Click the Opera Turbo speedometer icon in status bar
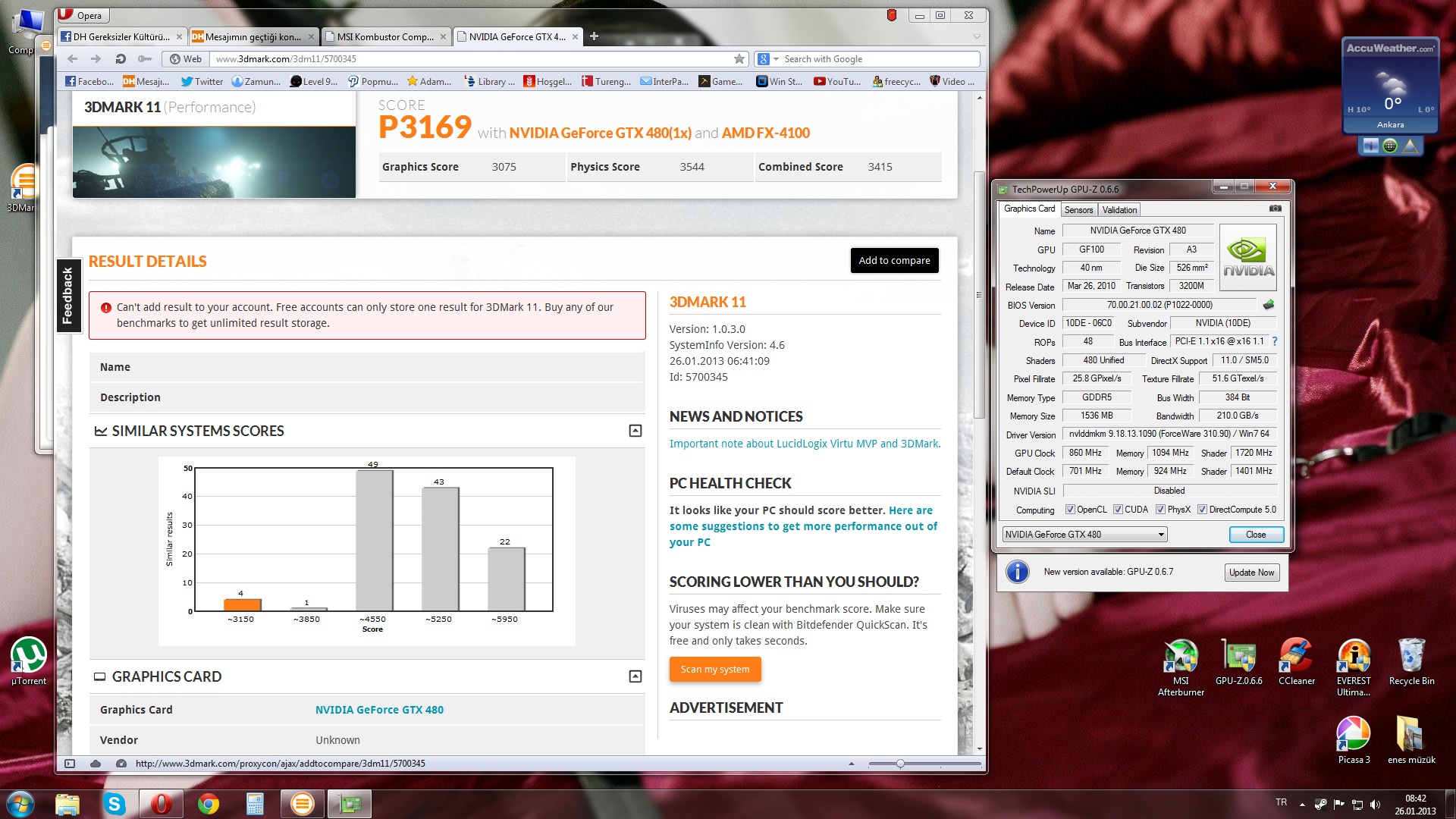 121,764
